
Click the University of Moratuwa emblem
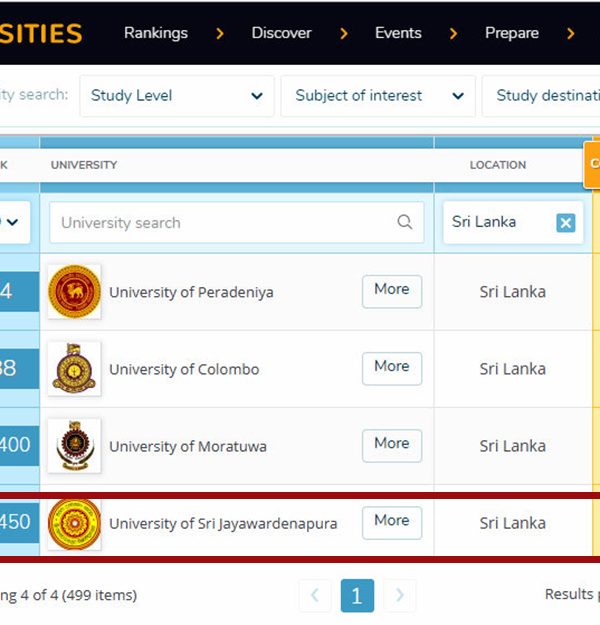pos(74,446)
